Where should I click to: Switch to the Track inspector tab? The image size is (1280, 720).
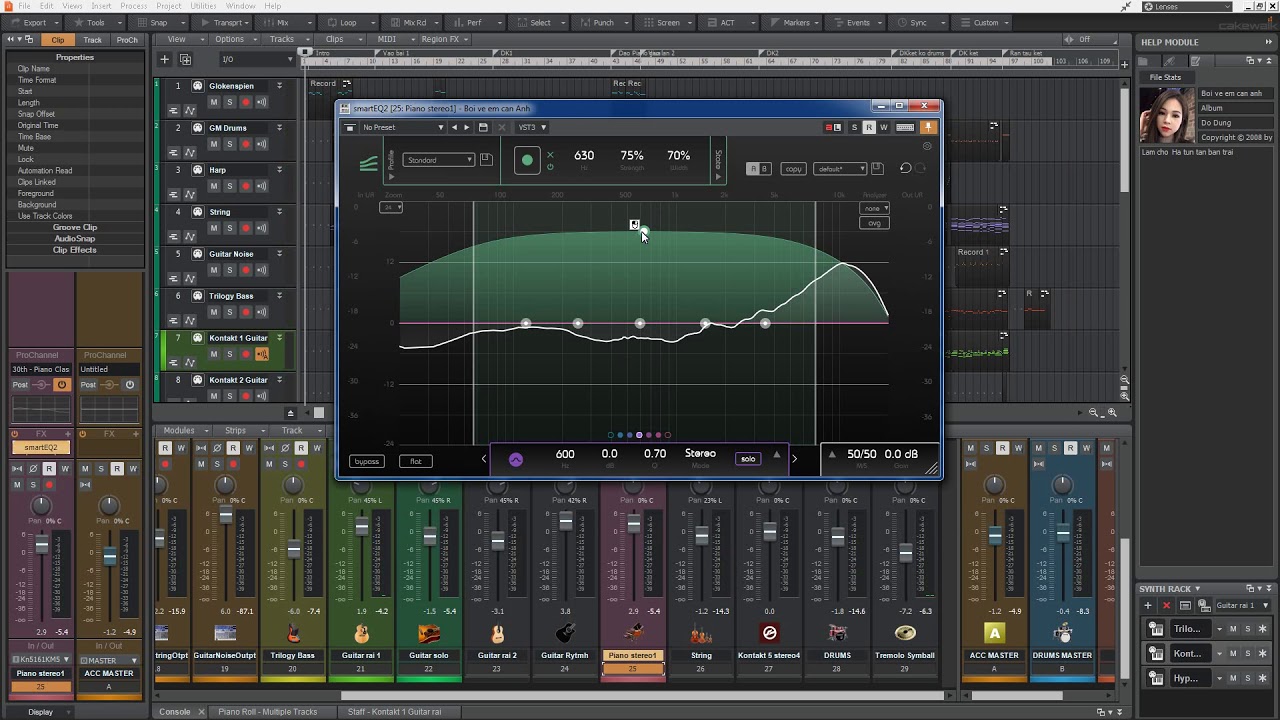(x=92, y=40)
